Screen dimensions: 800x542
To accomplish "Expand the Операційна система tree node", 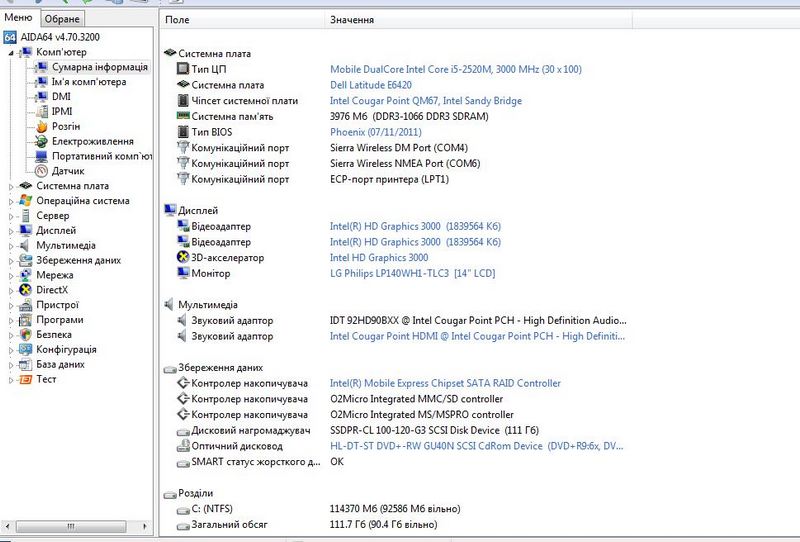I will point(12,201).
